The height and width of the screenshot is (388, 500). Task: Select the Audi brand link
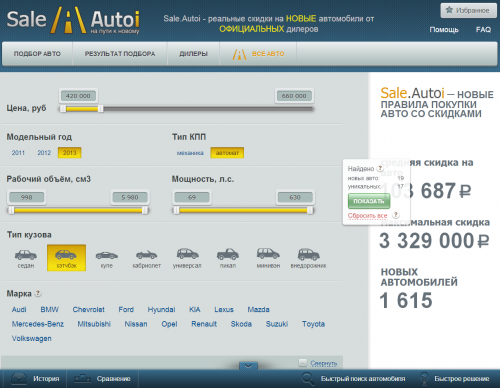tap(19, 310)
